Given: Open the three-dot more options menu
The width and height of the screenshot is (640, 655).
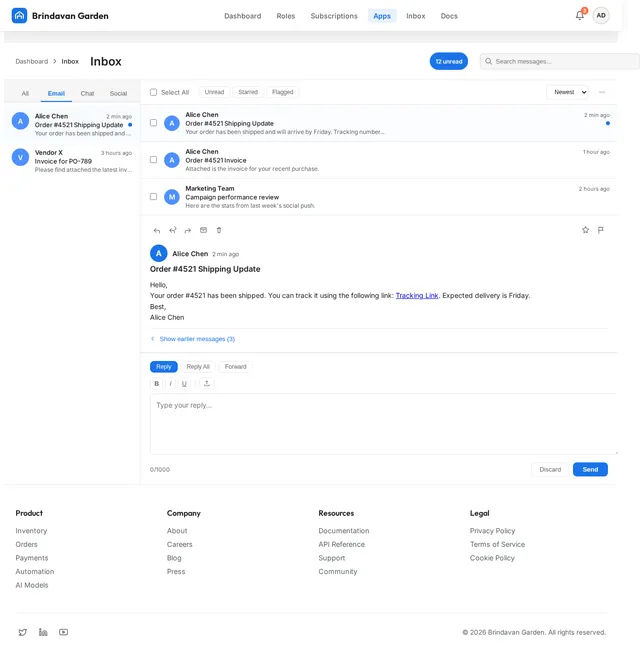Looking at the screenshot, I should point(602,92).
